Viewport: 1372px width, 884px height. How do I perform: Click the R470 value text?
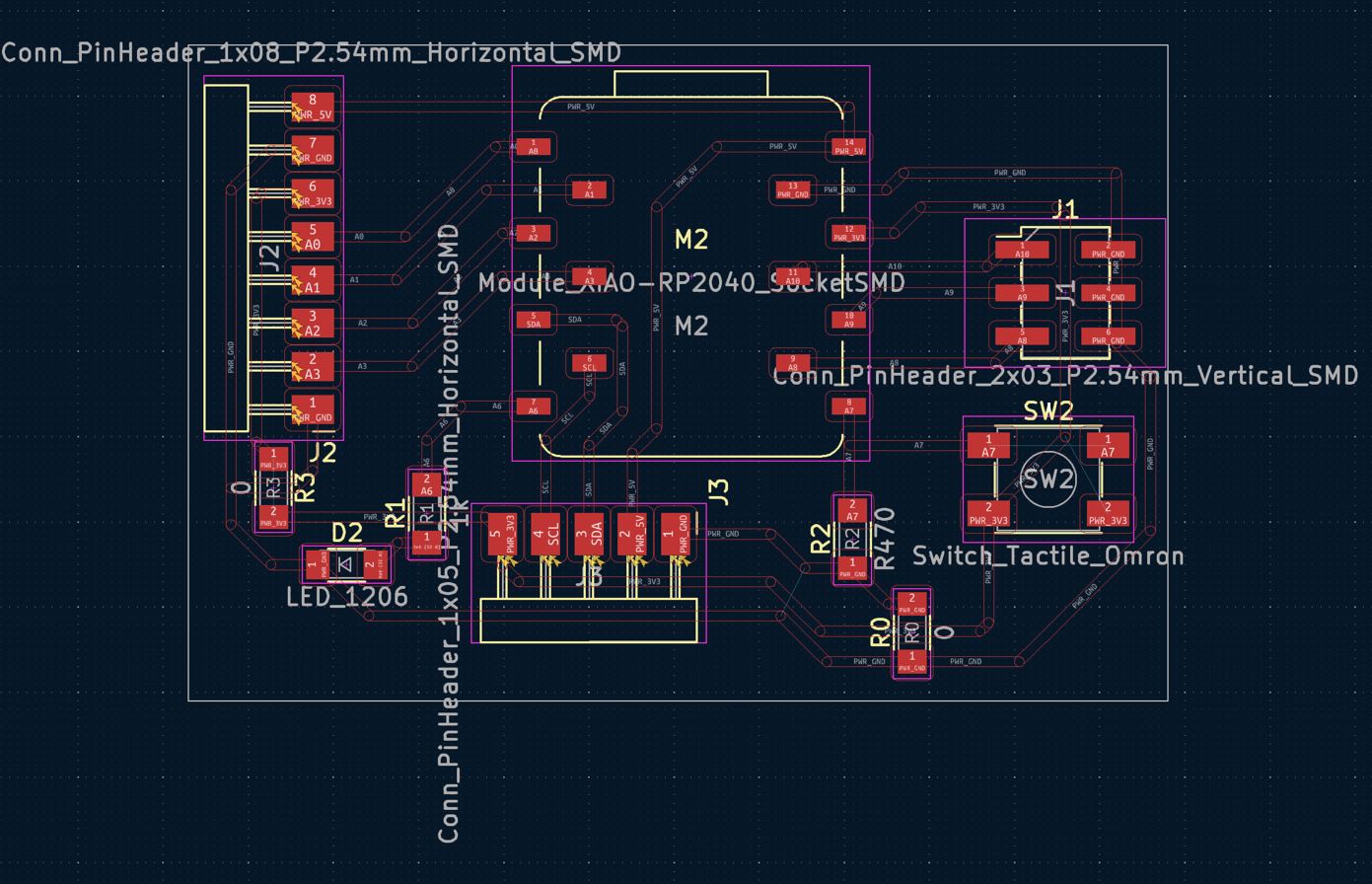(884, 539)
